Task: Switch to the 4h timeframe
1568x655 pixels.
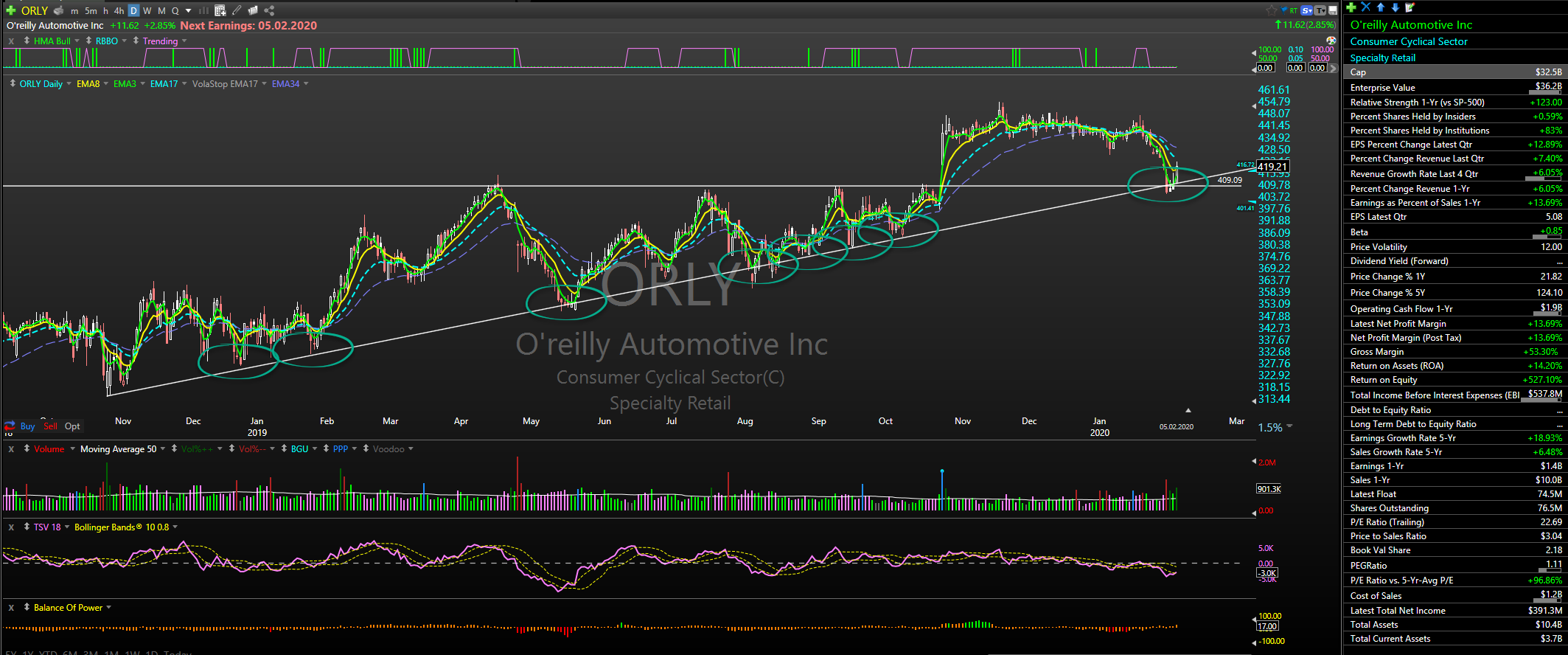Action: [119, 10]
